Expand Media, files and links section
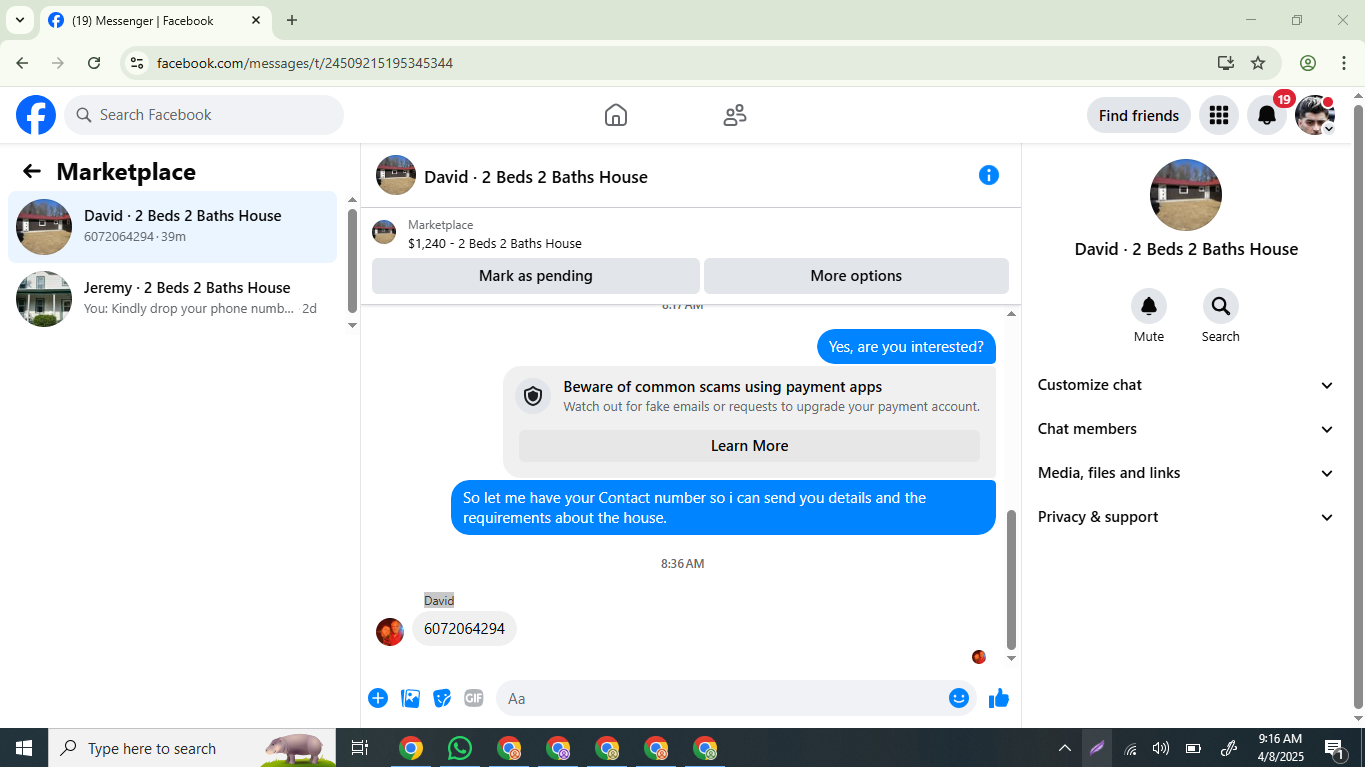 click(x=1186, y=473)
